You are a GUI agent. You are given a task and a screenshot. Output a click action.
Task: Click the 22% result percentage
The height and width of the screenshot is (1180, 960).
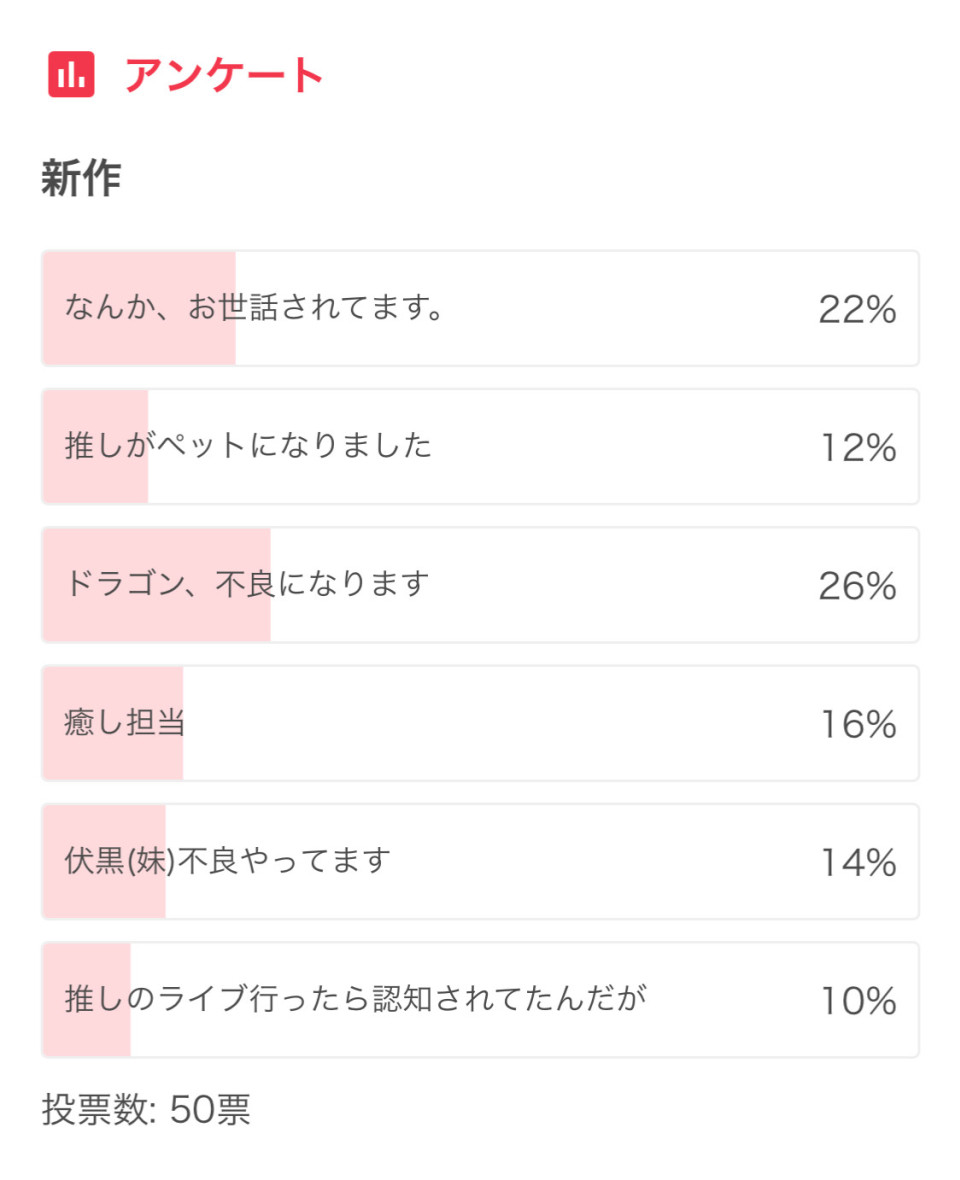pyautogui.click(x=858, y=309)
